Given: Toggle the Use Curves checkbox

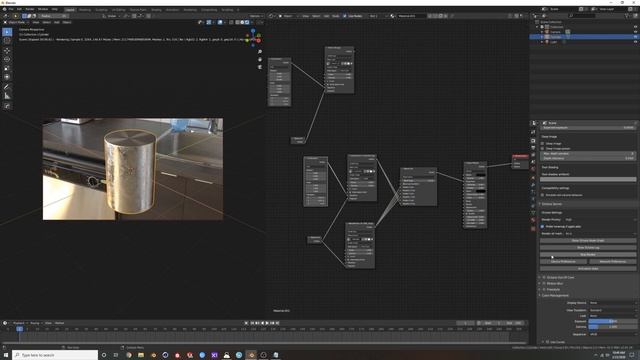Looking at the screenshot, I should [x=547, y=342].
